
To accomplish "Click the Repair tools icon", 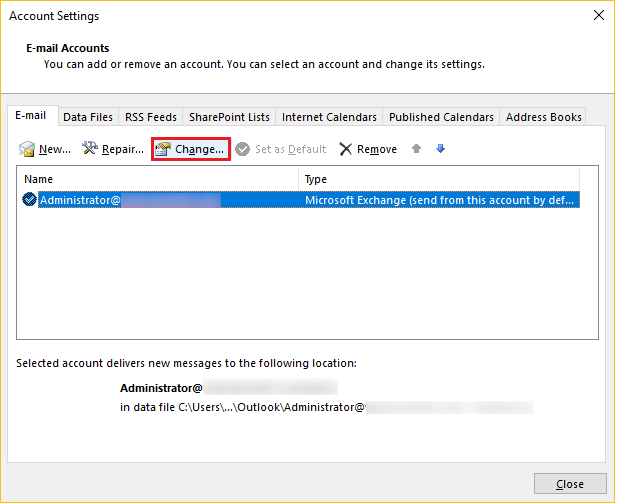I will pyautogui.click(x=90, y=148).
